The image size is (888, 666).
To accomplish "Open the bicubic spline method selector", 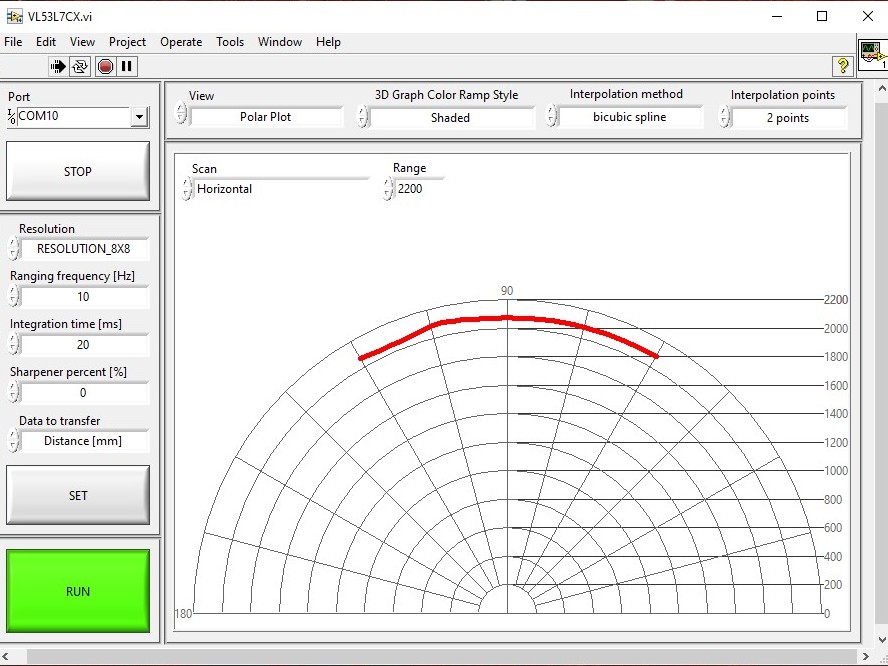I will point(630,117).
